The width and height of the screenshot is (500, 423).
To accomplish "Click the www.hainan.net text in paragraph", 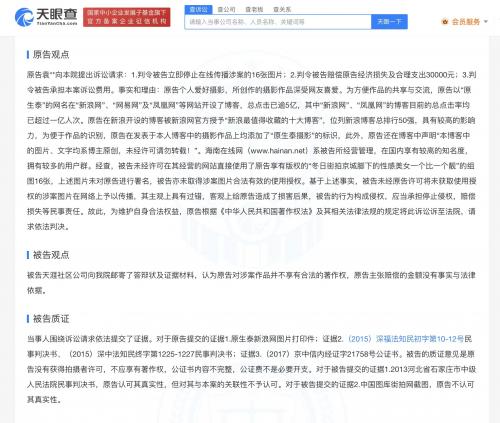I will point(278,151).
